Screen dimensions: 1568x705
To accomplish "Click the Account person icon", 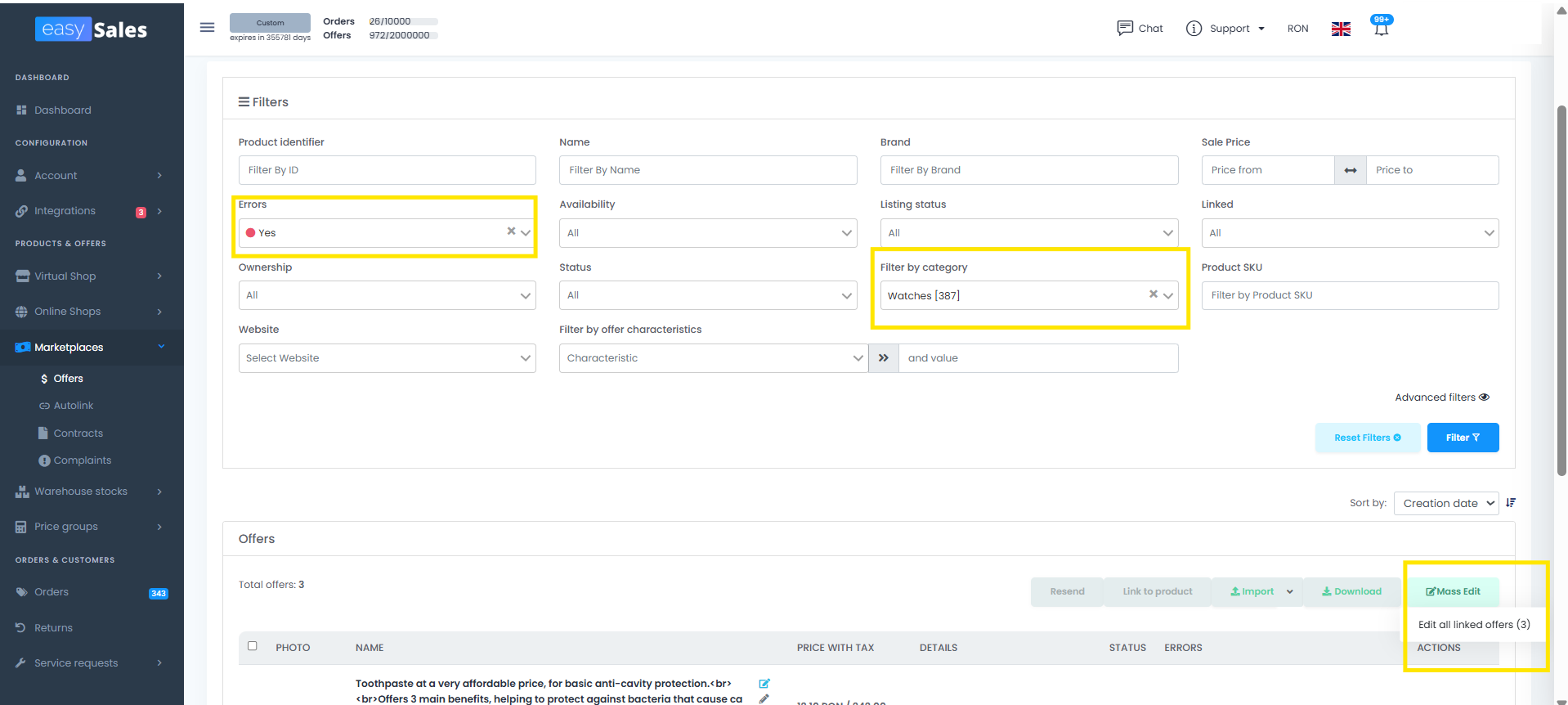I will point(21,175).
